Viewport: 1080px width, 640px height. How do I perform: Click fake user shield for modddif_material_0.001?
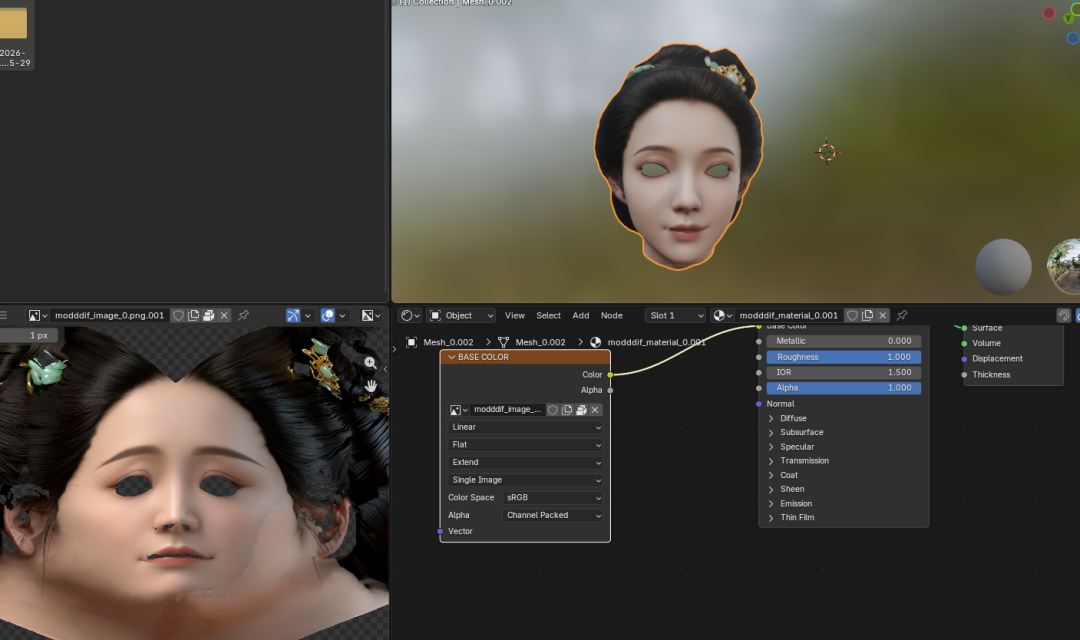[x=852, y=315]
